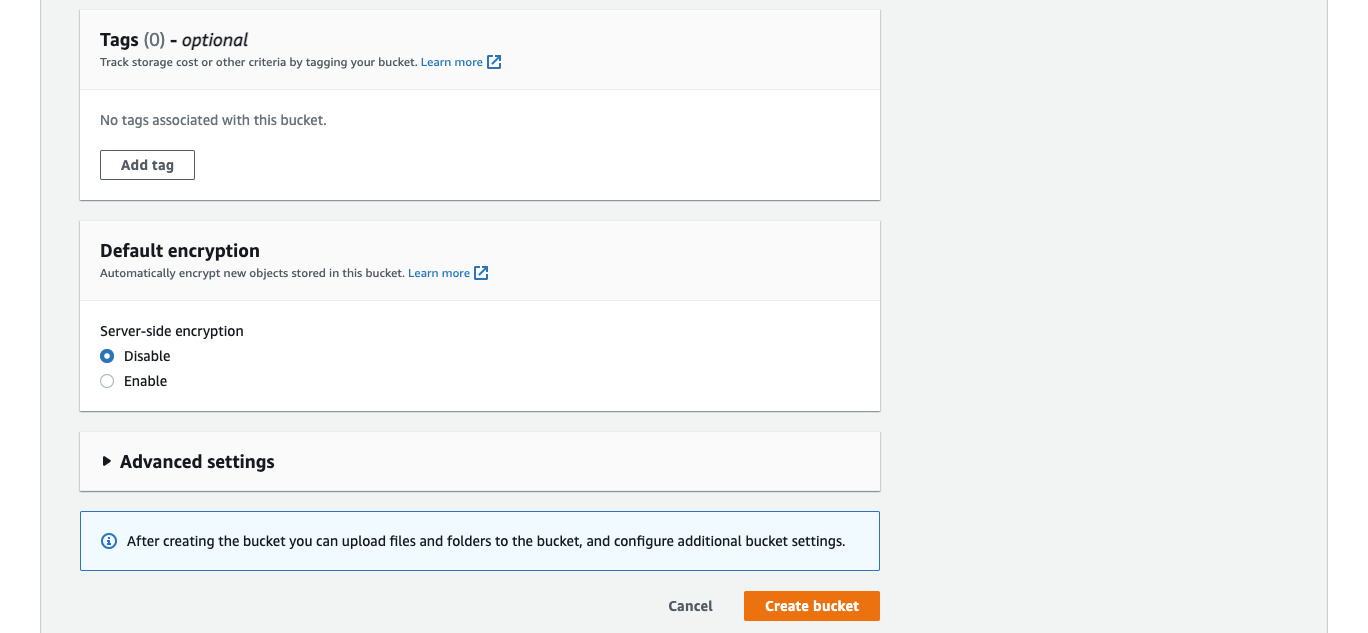
Task: Enable server-side encryption
Action: point(107,380)
